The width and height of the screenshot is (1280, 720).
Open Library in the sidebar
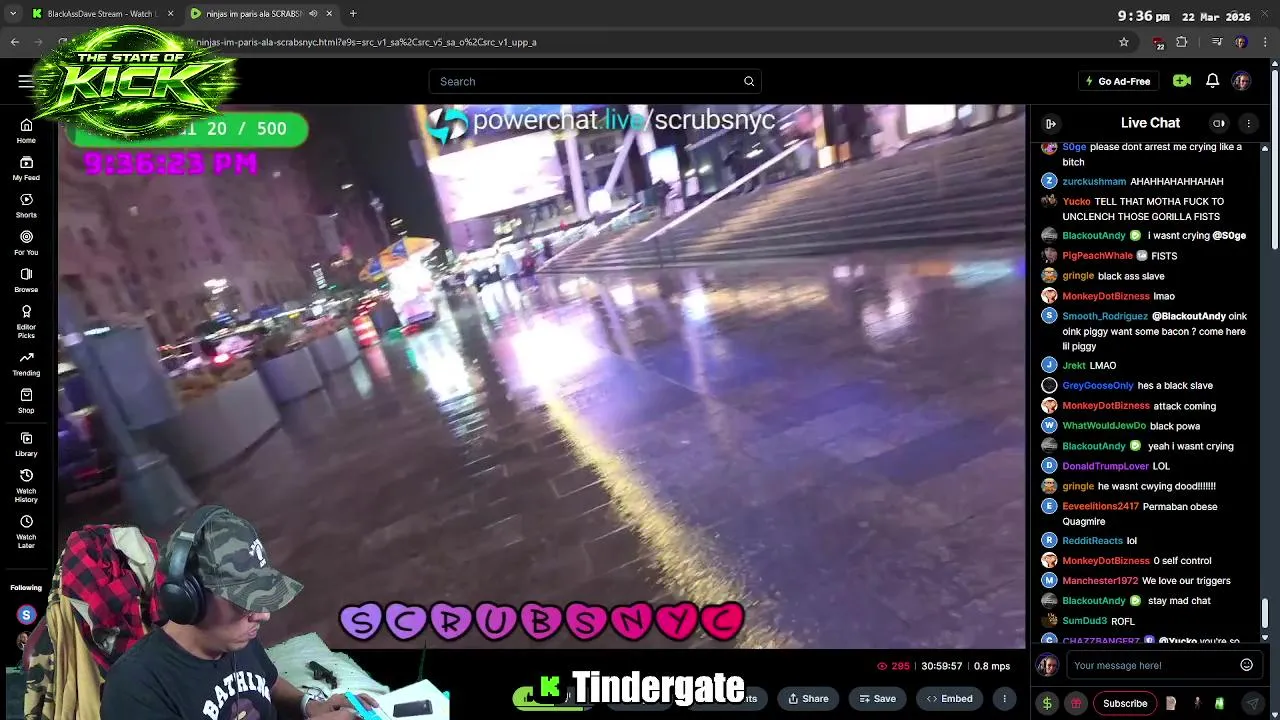tap(26, 444)
